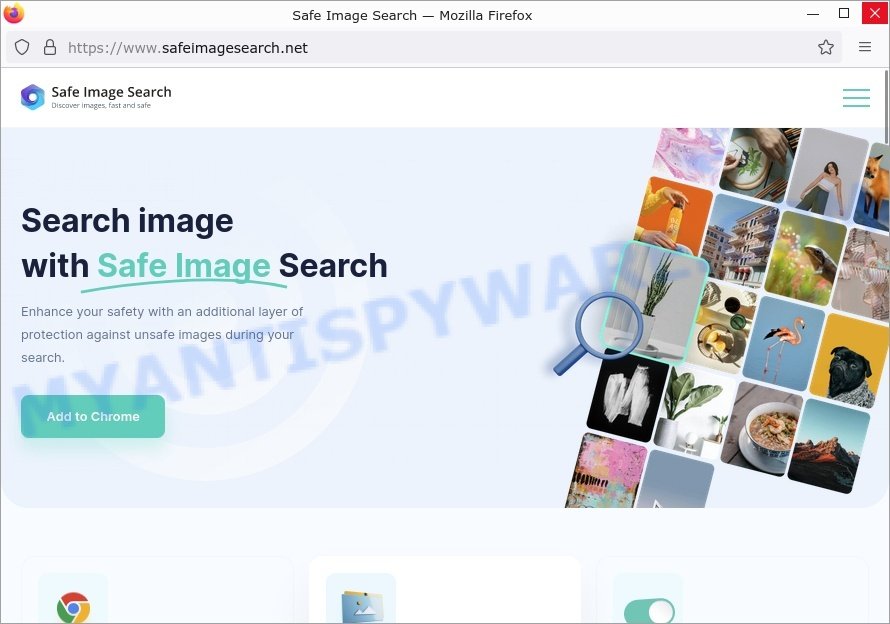Click the magnifying glass graphic
890x624 pixels.
coord(598,333)
